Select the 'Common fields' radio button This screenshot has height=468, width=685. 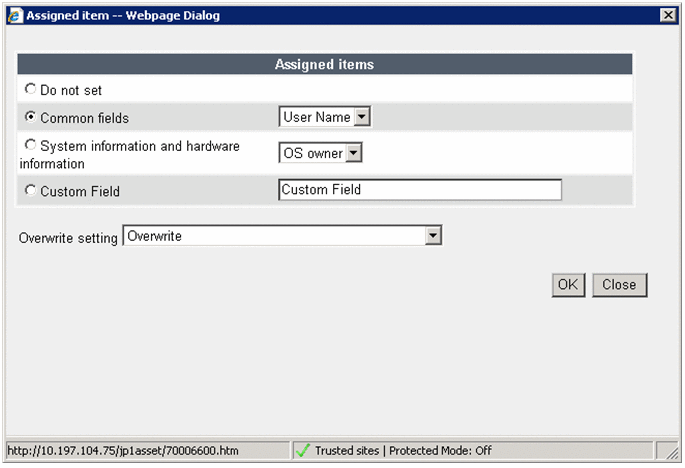[x=30, y=117]
